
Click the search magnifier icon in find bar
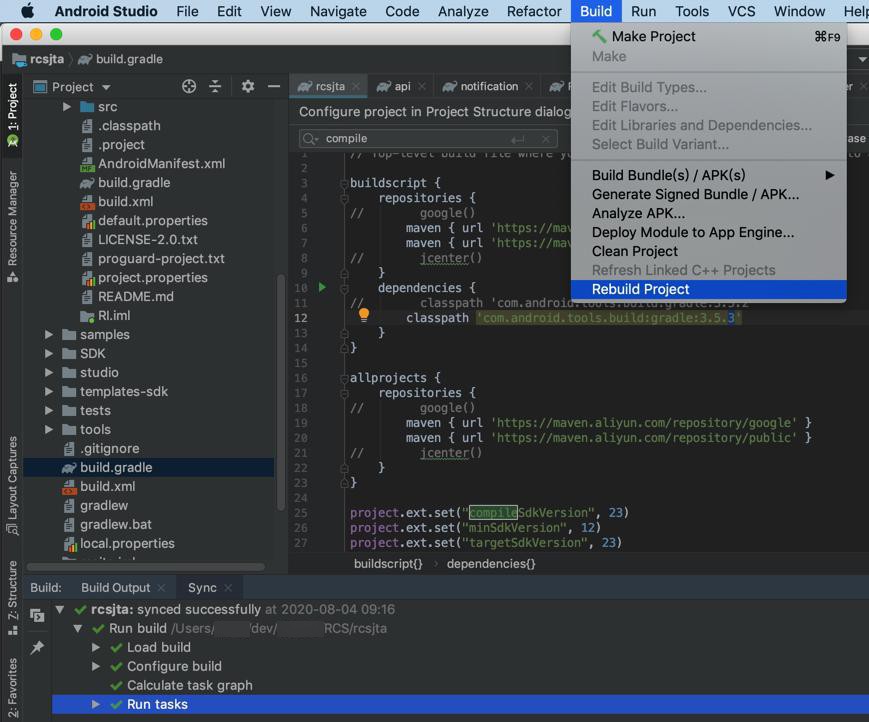pyautogui.click(x=310, y=139)
